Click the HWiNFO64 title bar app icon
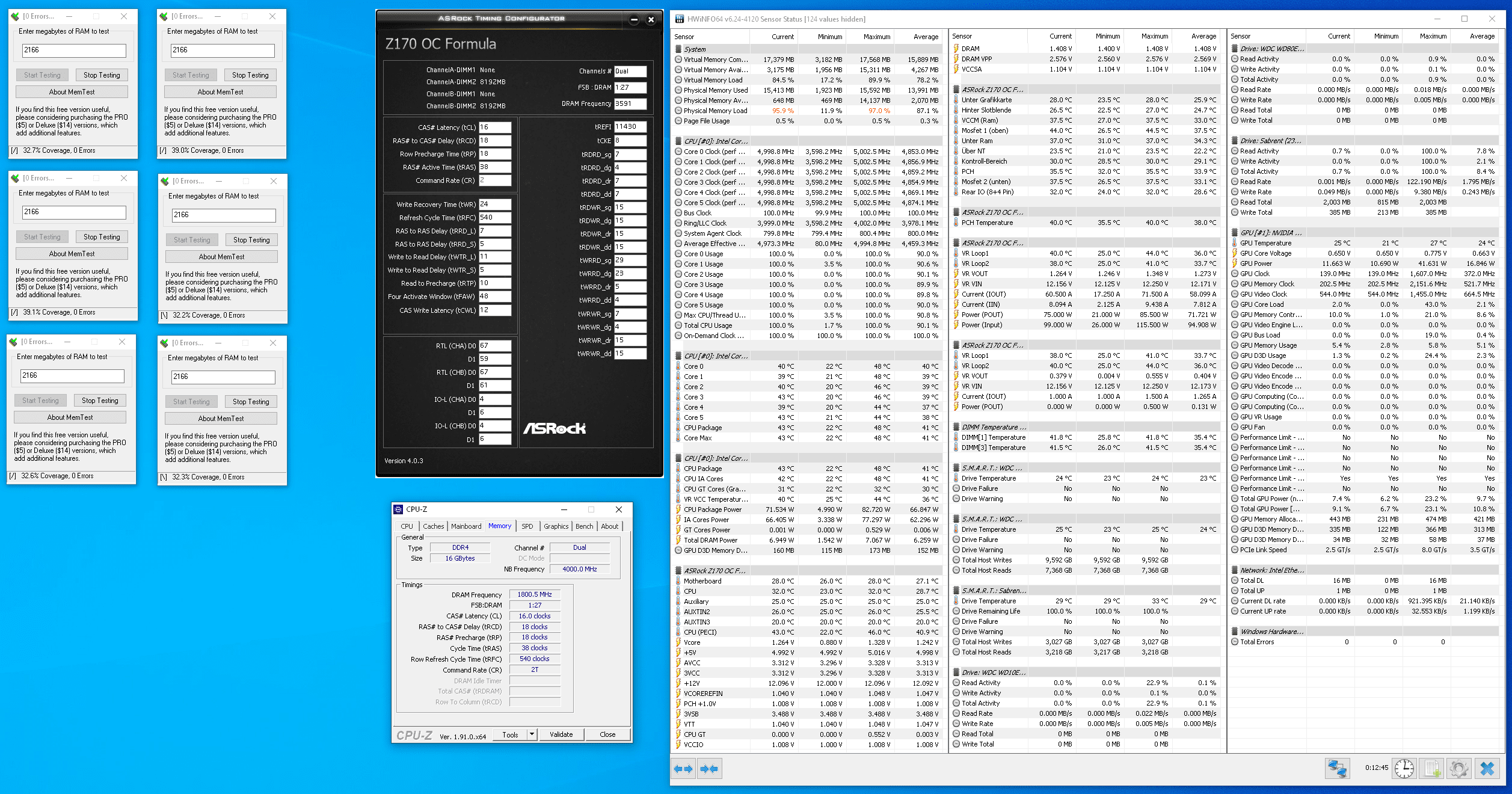Screen dimensions: 1512x794 point(680,19)
